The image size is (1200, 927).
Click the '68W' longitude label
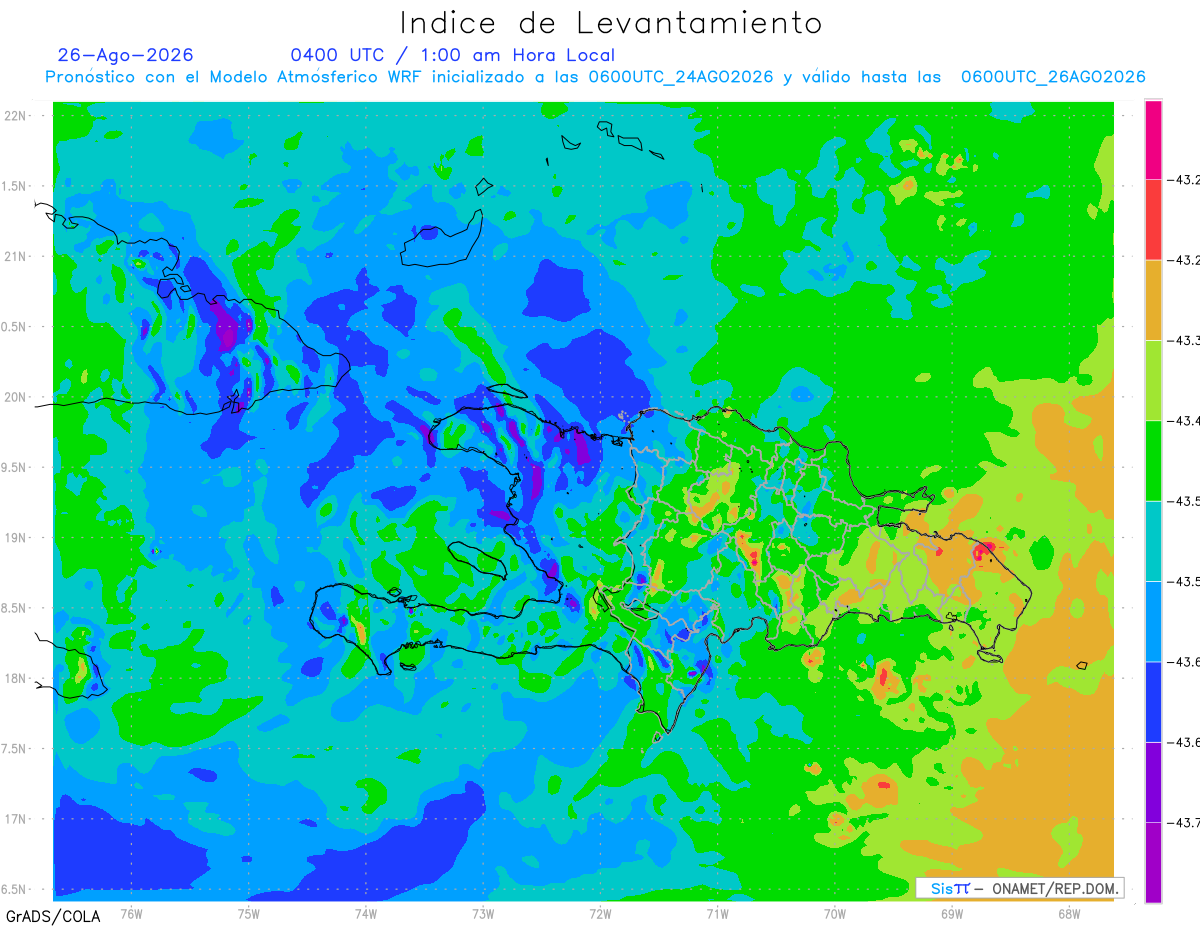[1069, 913]
